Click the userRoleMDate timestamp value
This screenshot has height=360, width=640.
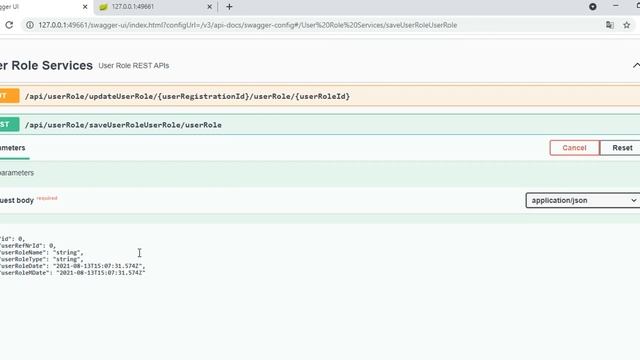click(100, 273)
